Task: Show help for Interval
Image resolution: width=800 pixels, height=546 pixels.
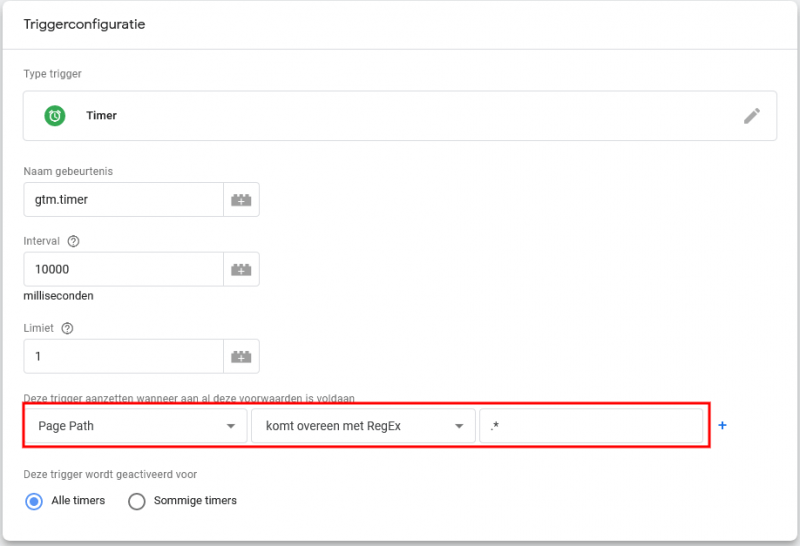Action: tap(73, 241)
